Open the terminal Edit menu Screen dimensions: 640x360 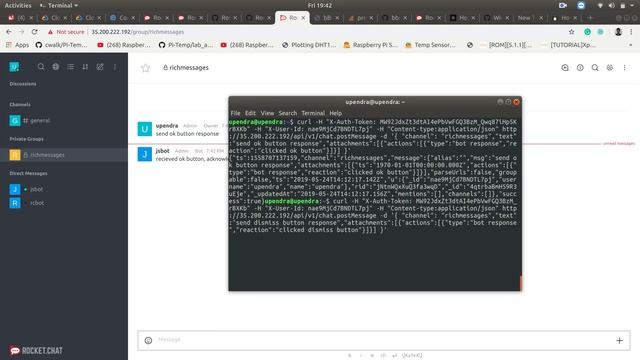[250, 113]
